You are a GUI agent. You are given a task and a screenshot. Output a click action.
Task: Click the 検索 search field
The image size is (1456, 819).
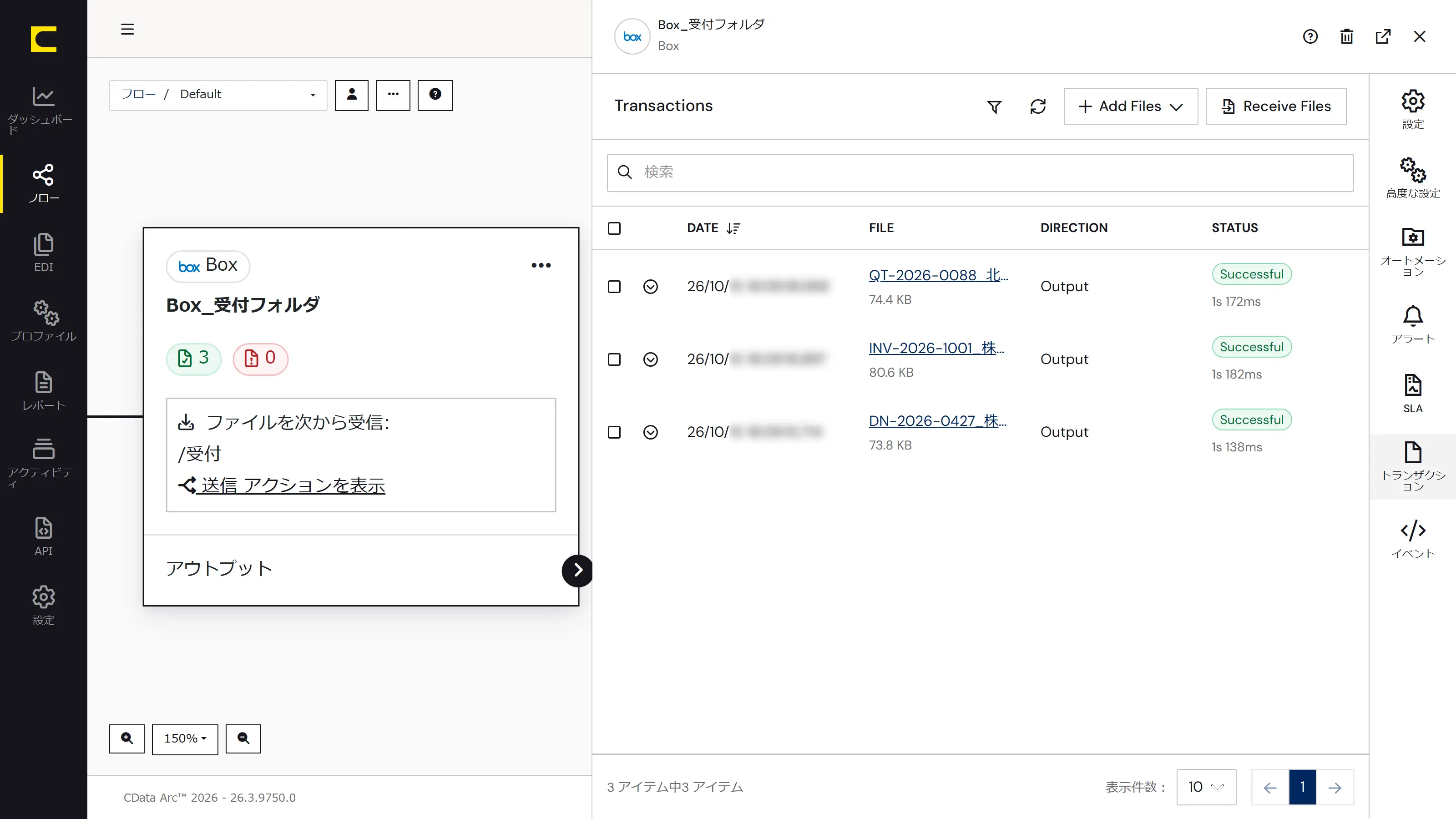pyautogui.click(x=980, y=172)
